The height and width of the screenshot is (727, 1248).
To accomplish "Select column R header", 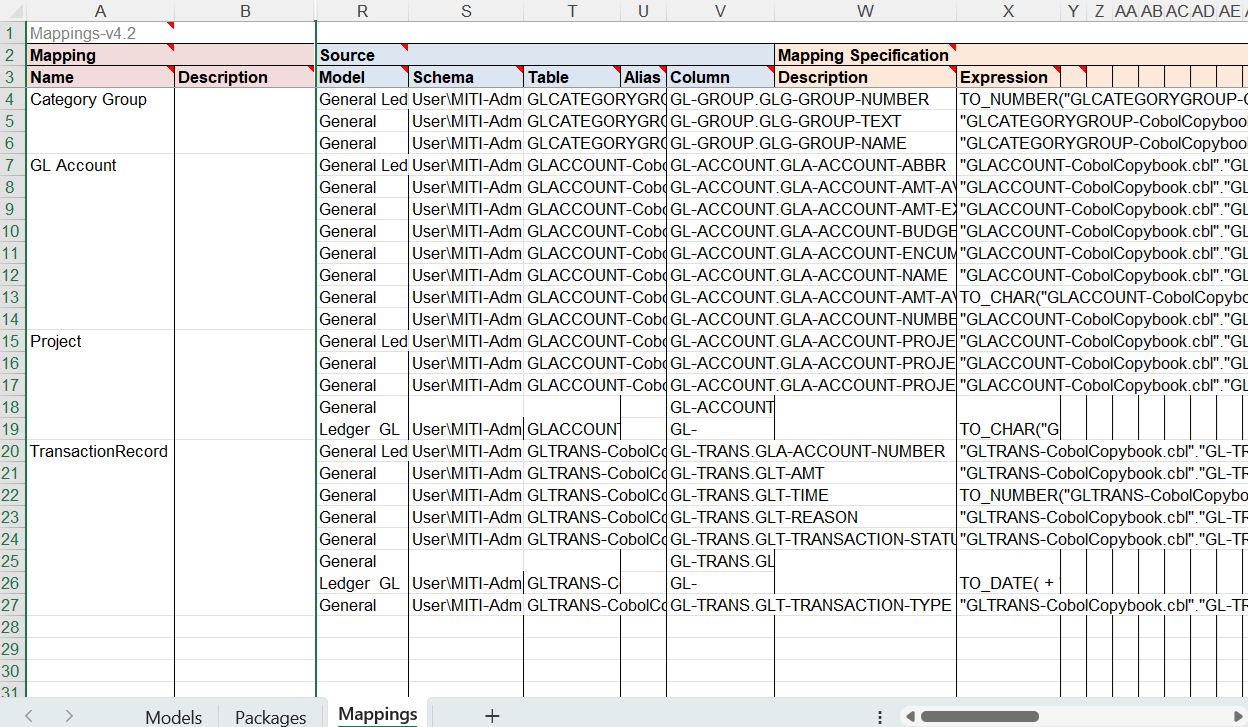I will tap(362, 10).
